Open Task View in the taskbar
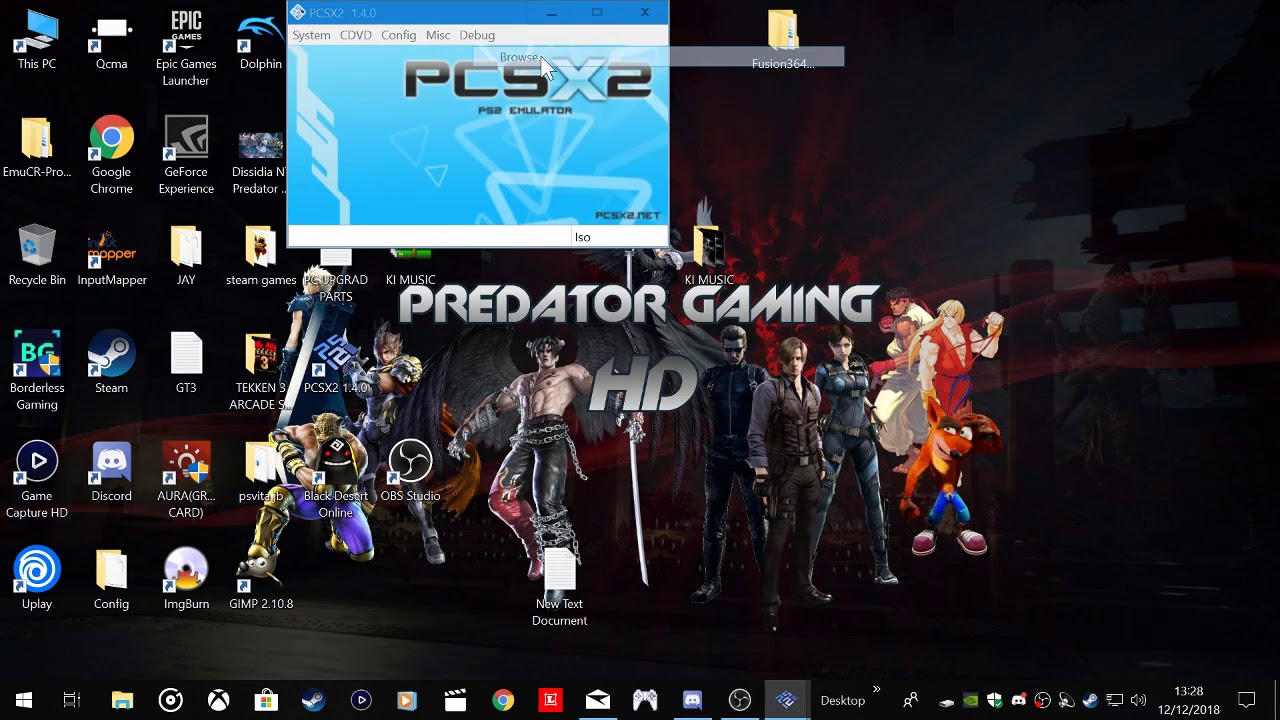1280x720 pixels. pyautogui.click(x=72, y=700)
